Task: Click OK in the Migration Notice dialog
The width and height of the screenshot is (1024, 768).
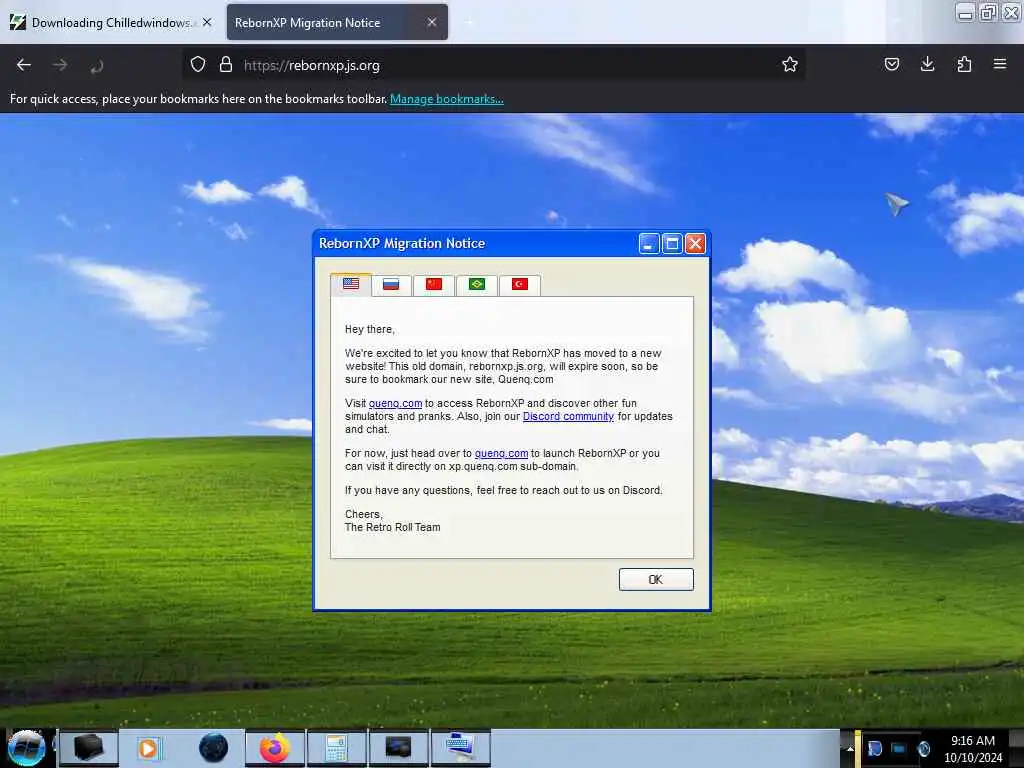Action: pyautogui.click(x=656, y=579)
